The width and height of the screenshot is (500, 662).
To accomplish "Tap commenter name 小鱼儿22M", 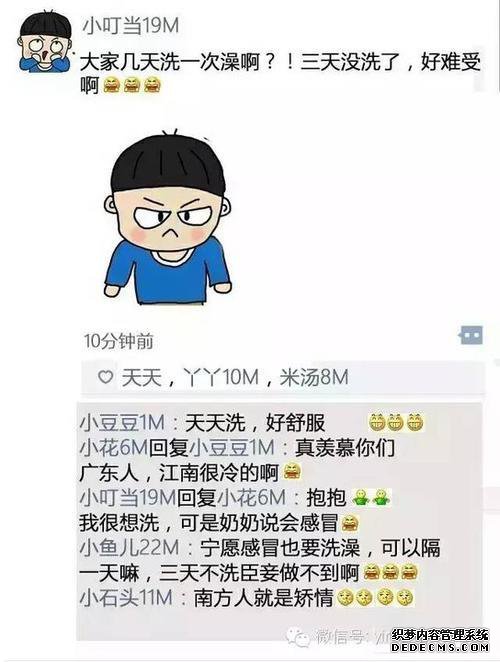I will pos(129,548).
